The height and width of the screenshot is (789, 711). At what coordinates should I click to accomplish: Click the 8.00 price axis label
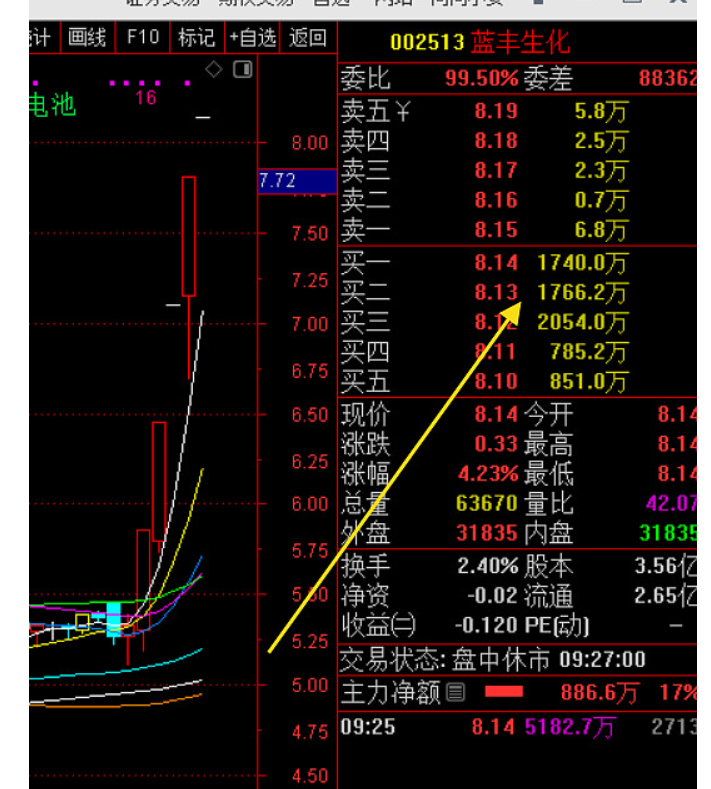[x=310, y=143]
